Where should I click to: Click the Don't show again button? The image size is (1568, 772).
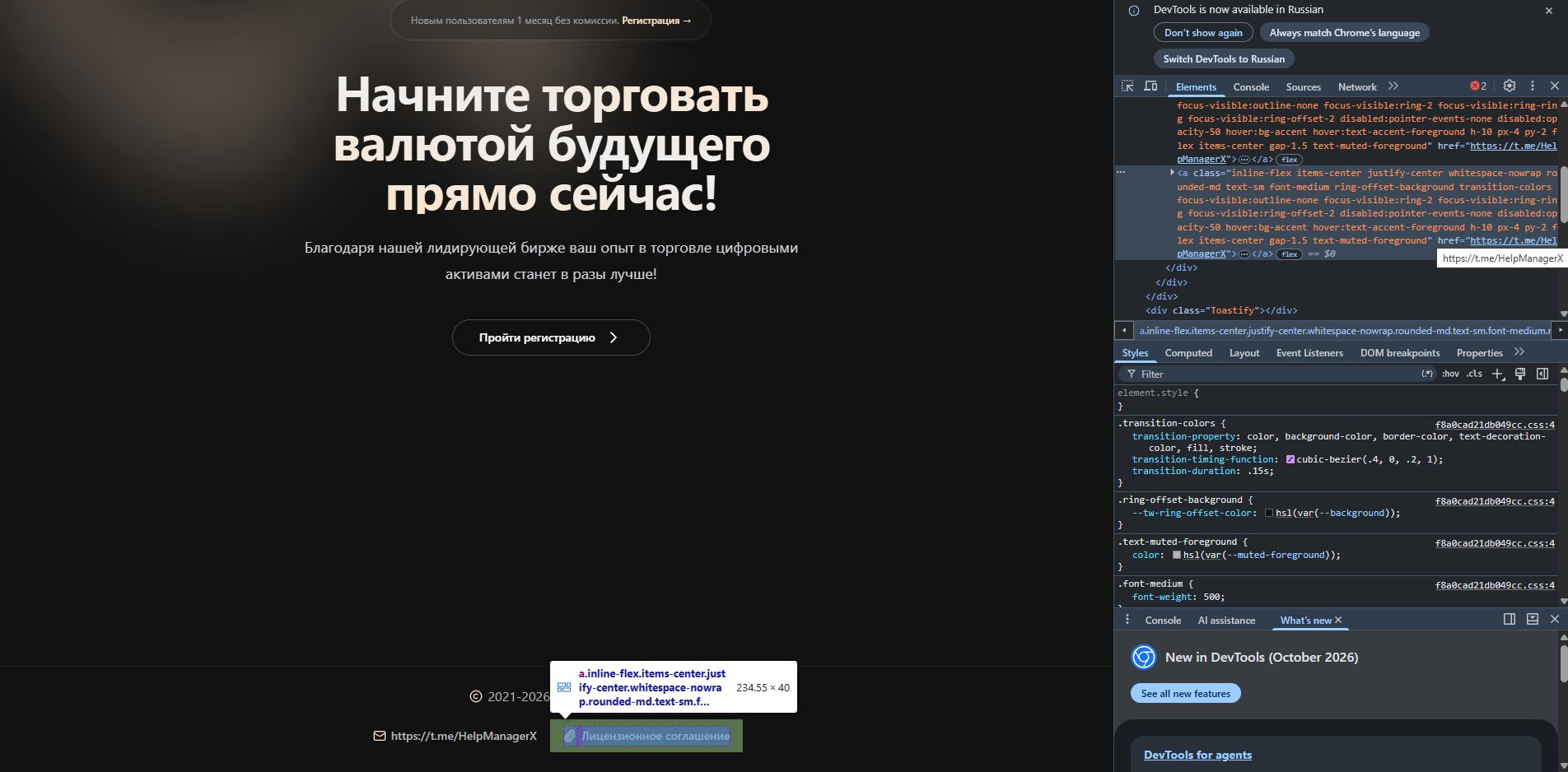click(1203, 33)
